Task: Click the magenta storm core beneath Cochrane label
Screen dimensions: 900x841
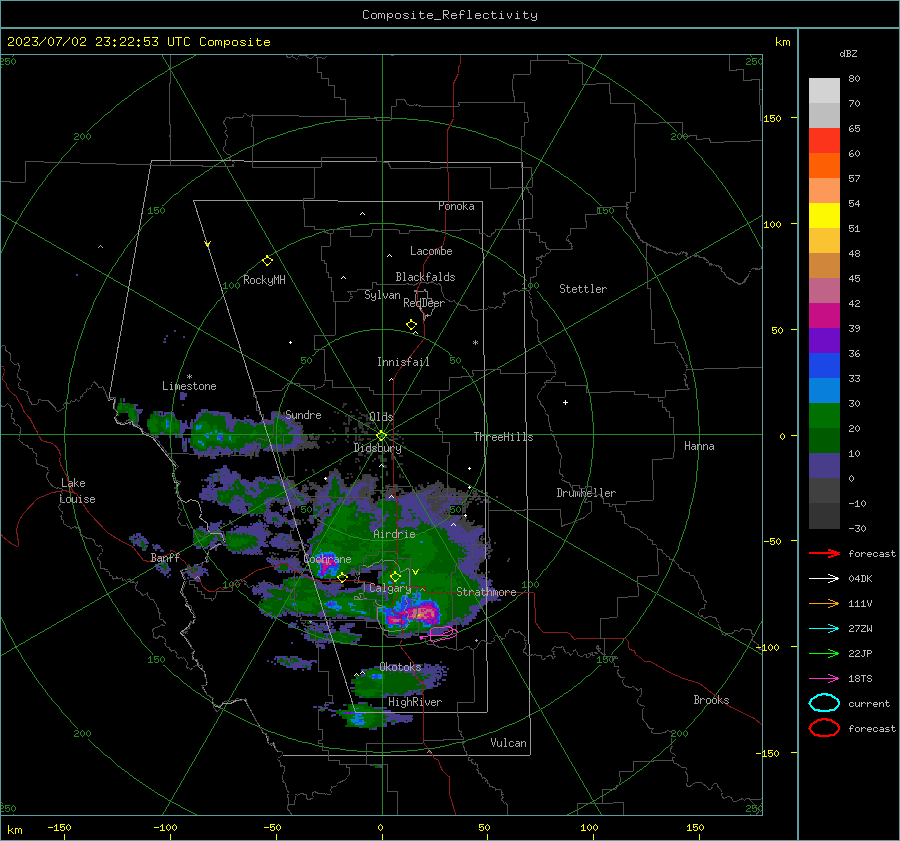Action: (328, 567)
